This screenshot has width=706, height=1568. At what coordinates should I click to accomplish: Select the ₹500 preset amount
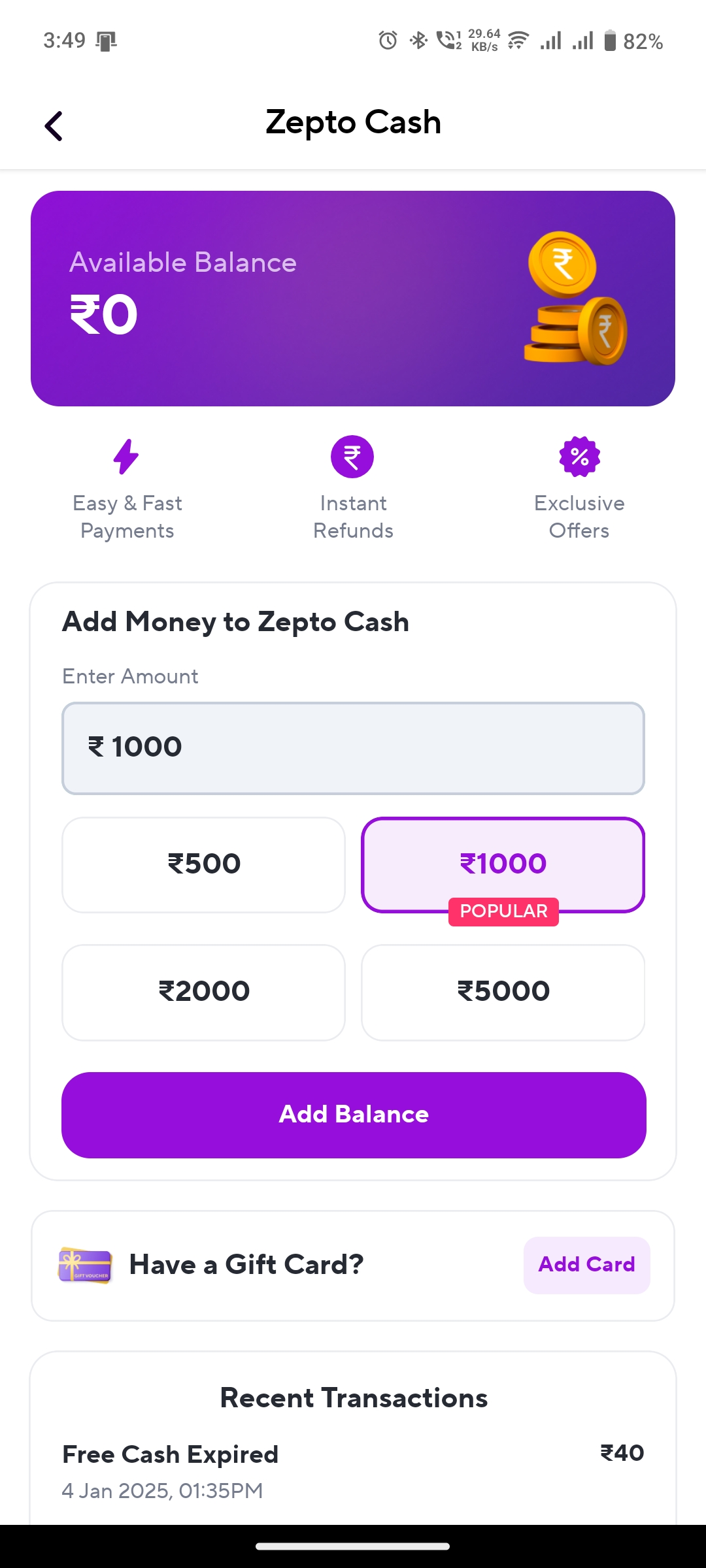(203, 864)
